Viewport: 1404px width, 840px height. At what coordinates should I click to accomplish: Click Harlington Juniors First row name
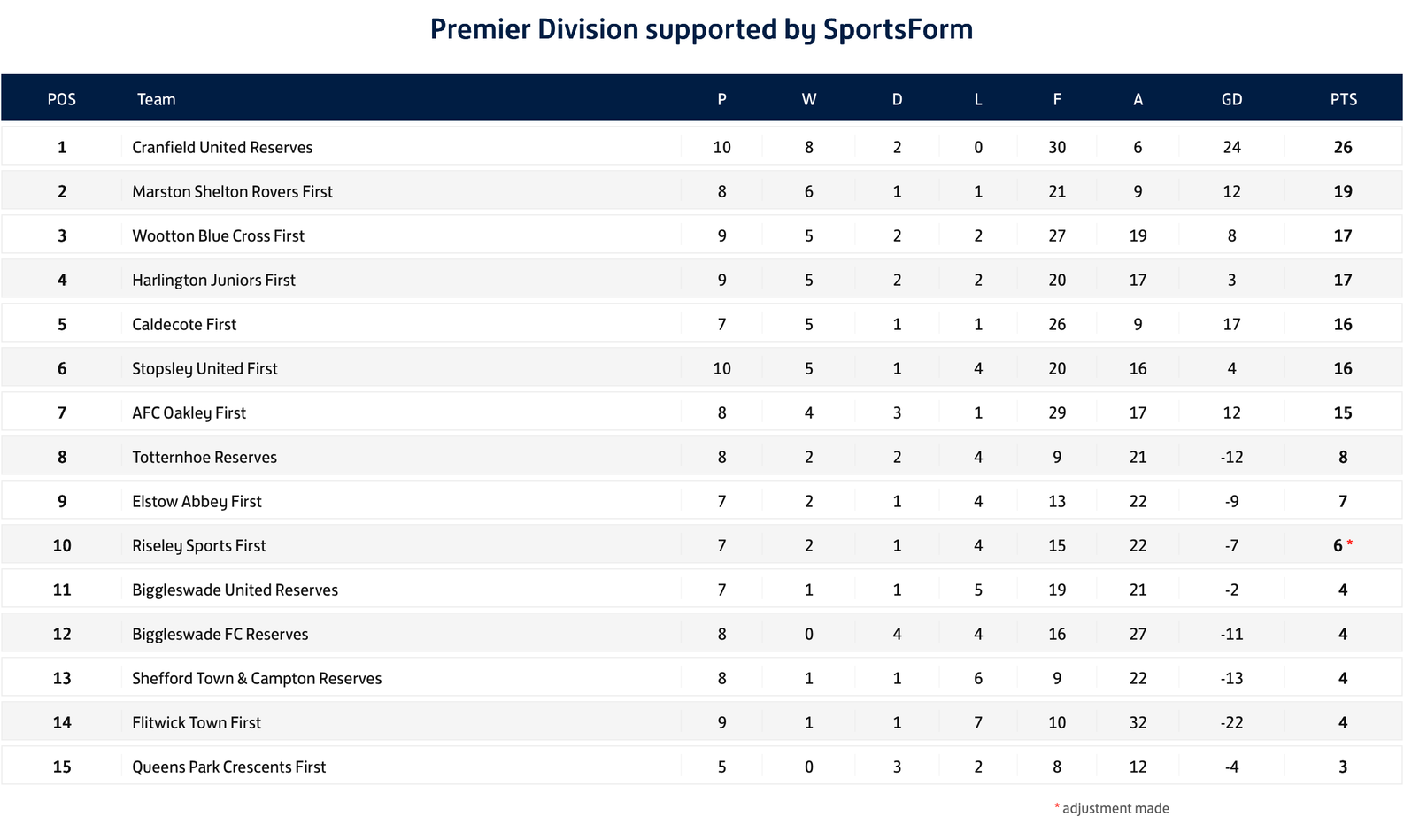tap(213, 280)
